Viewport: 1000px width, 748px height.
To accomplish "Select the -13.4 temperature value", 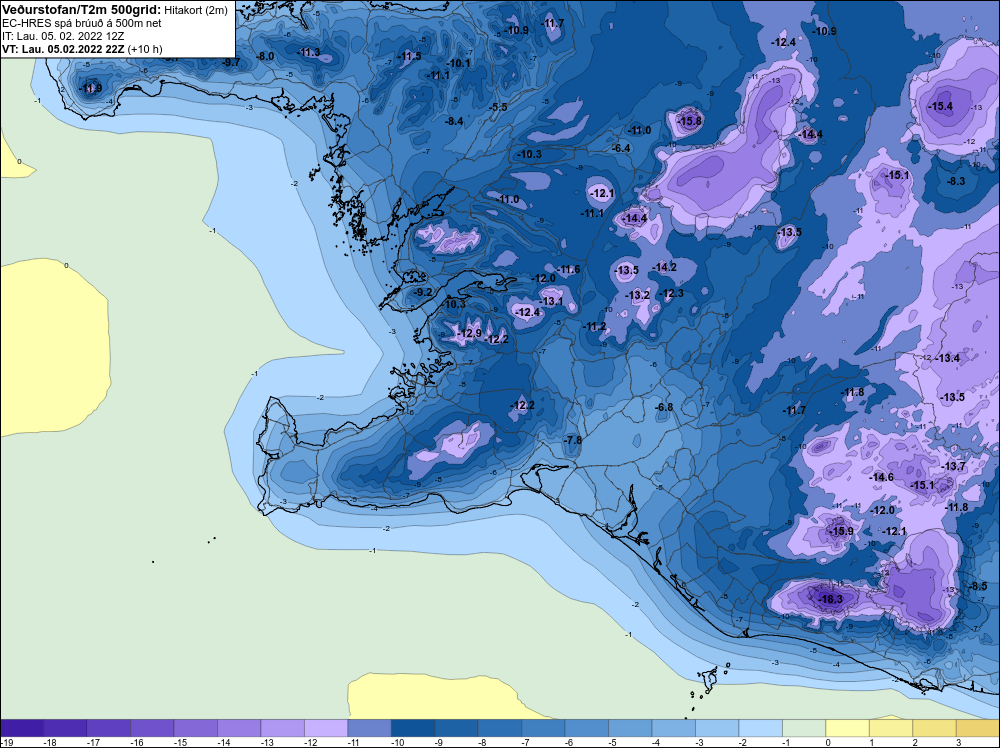I will [947, 358].
